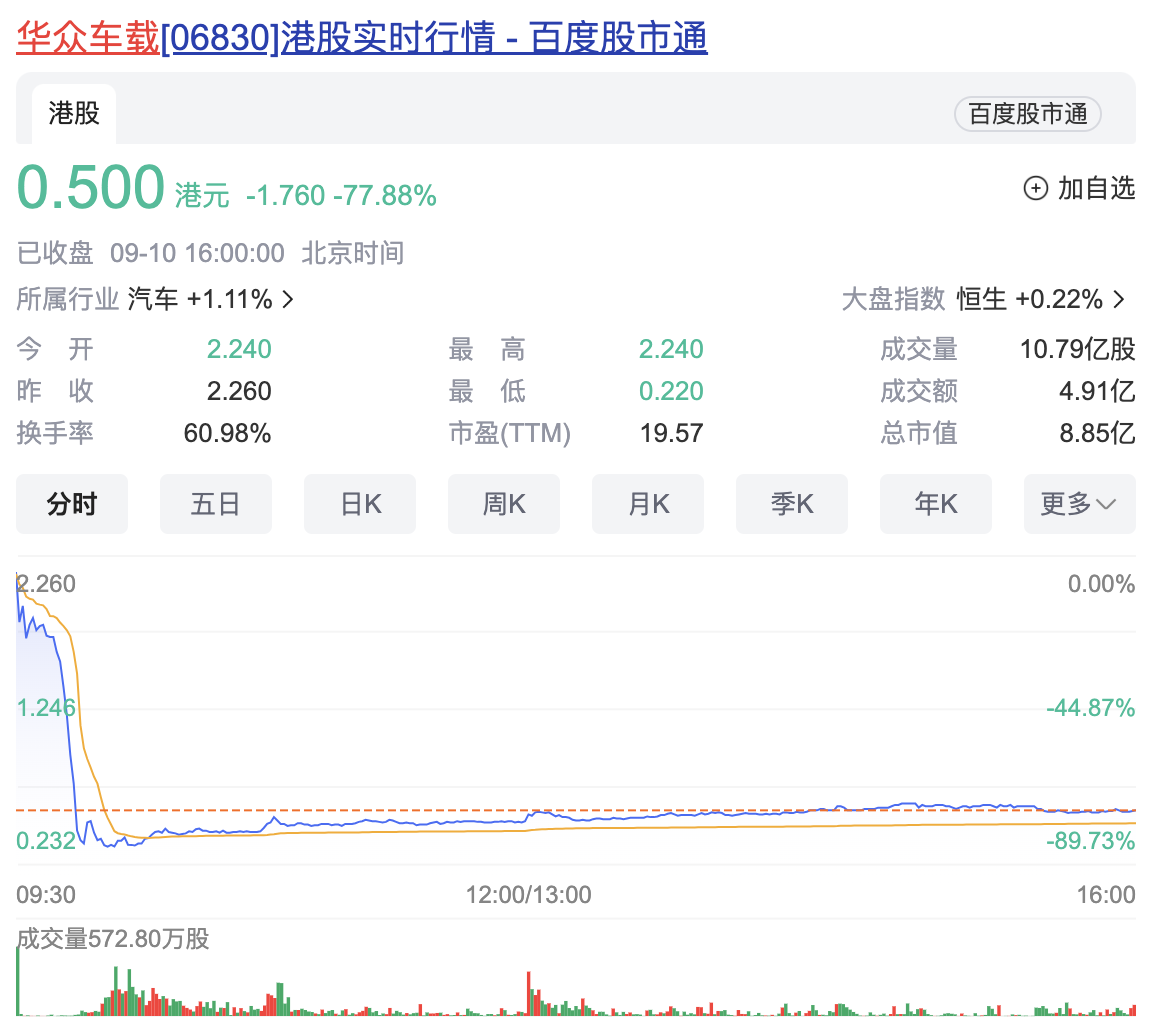Click the 16:00 time axis label
The height and width of the screenshot is (1034, 1162).
click(1106, 895)
